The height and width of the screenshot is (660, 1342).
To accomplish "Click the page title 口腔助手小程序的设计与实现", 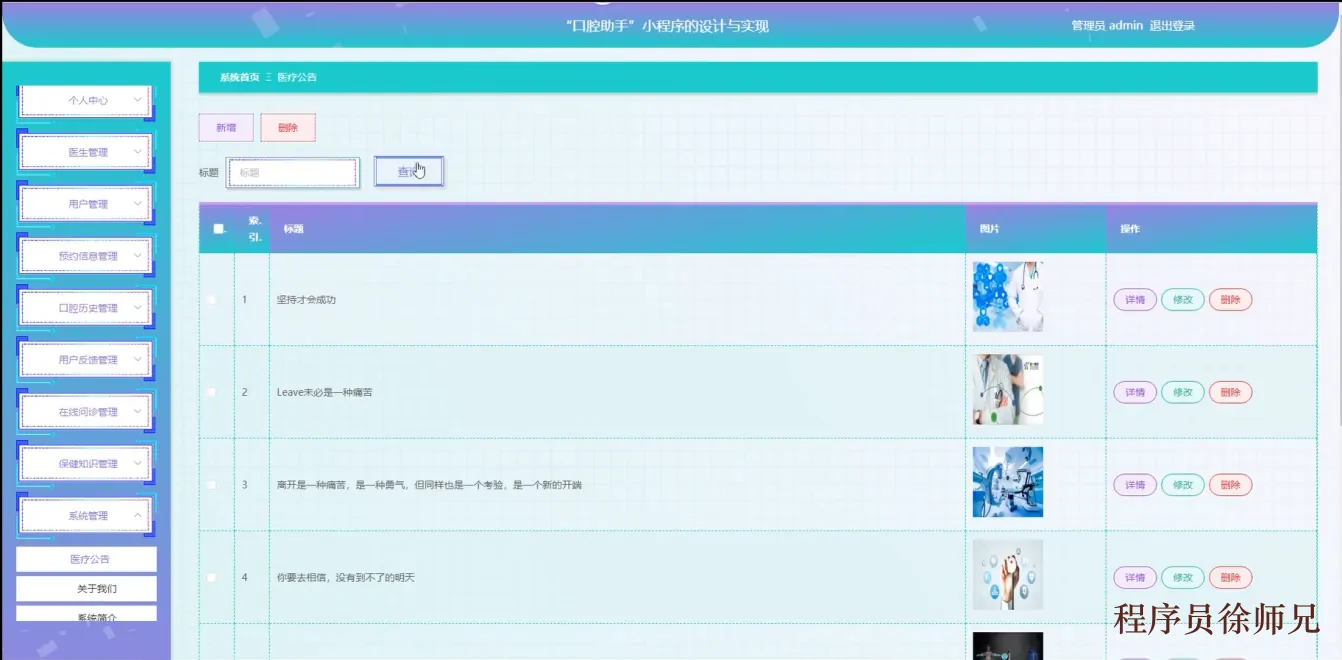I will pos(667,26).
